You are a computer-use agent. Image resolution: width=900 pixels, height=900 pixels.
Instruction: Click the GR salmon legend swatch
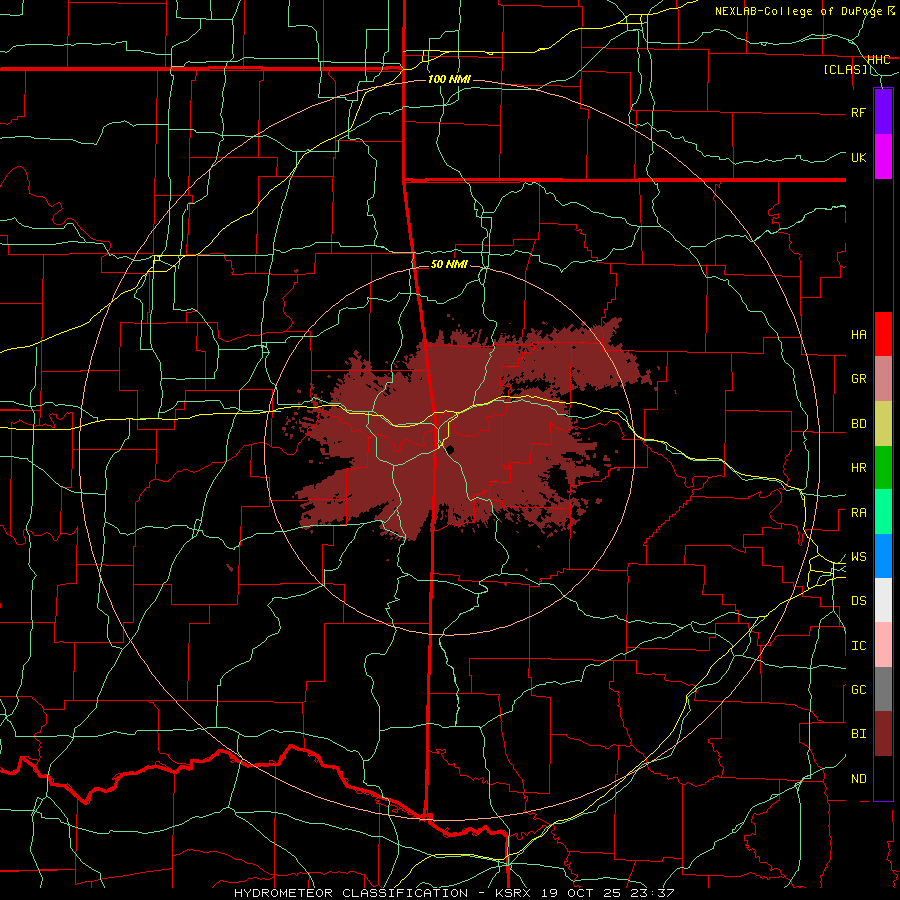coord(883,379)
